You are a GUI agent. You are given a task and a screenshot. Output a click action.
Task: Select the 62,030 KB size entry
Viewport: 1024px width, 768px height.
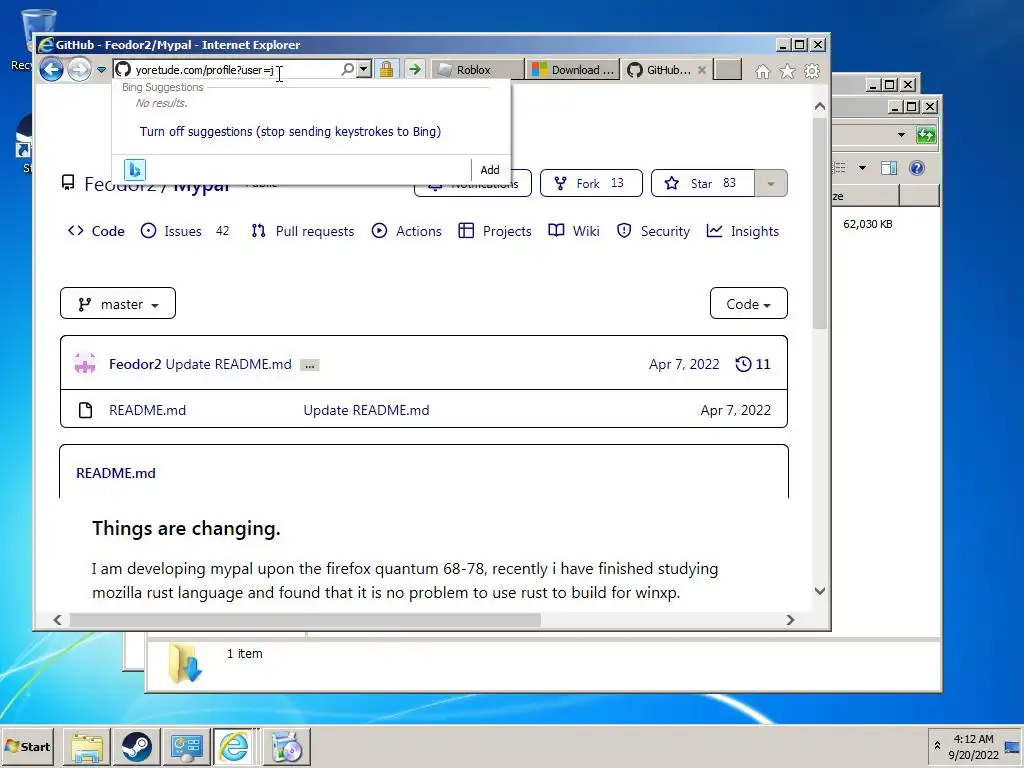pyautogui.click(x=867, y=224)
